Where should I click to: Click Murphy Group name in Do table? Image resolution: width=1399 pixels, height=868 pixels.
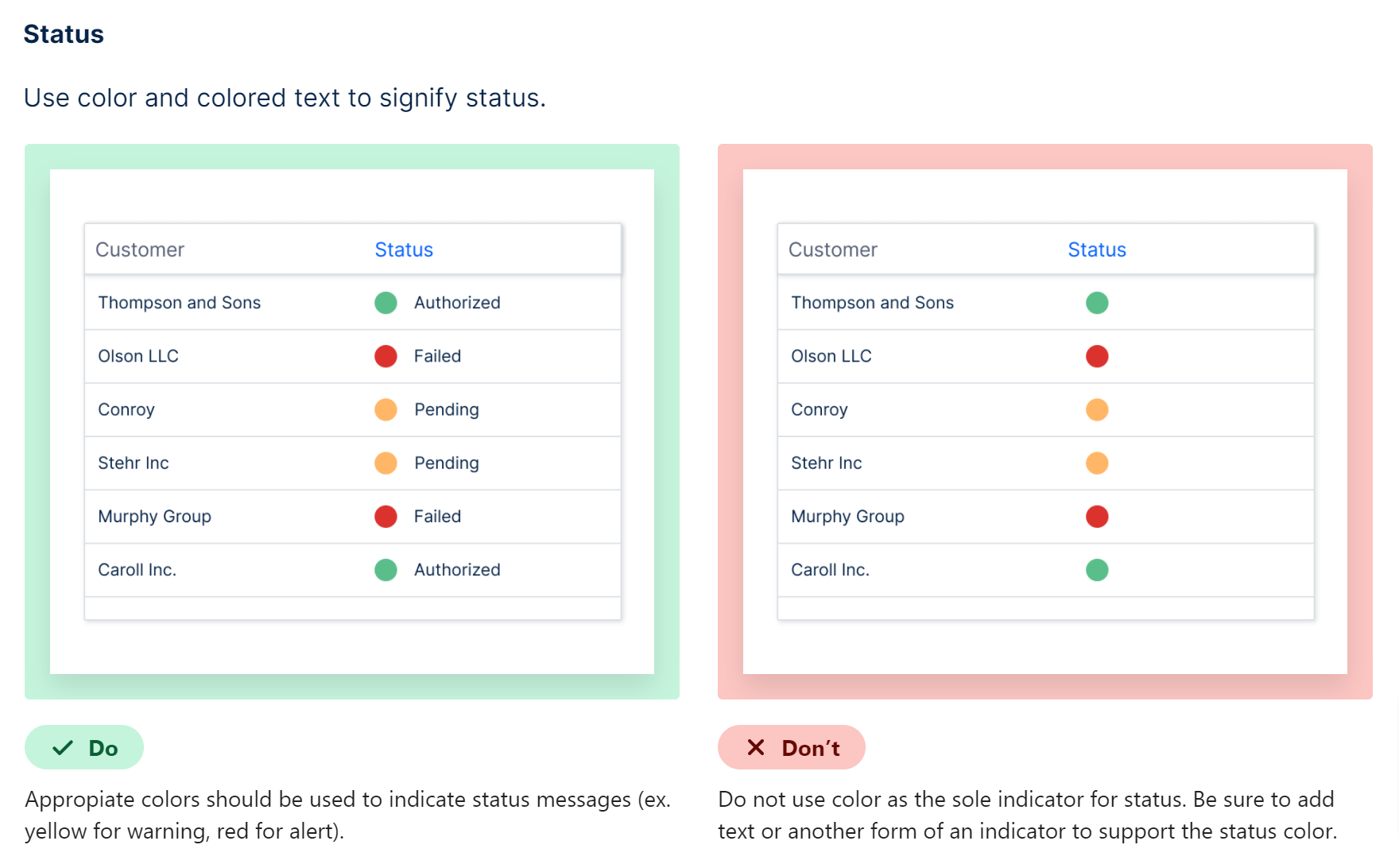pyautogui.click(x=154, y=517)
